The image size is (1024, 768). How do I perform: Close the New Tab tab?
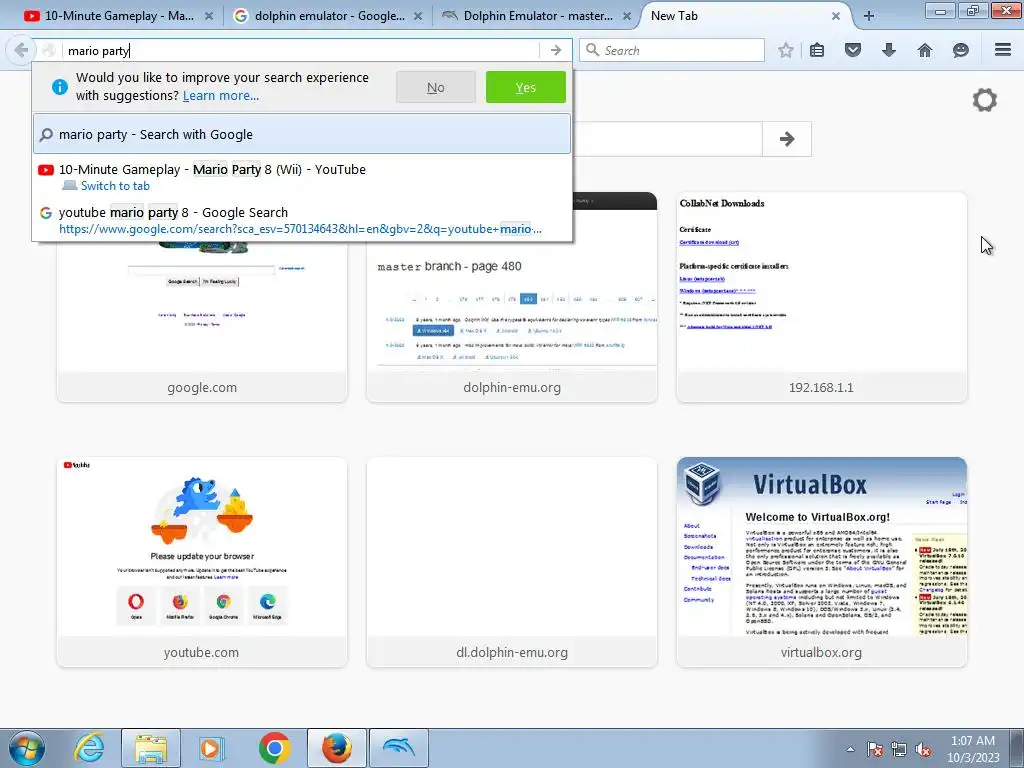coord(836,16)
